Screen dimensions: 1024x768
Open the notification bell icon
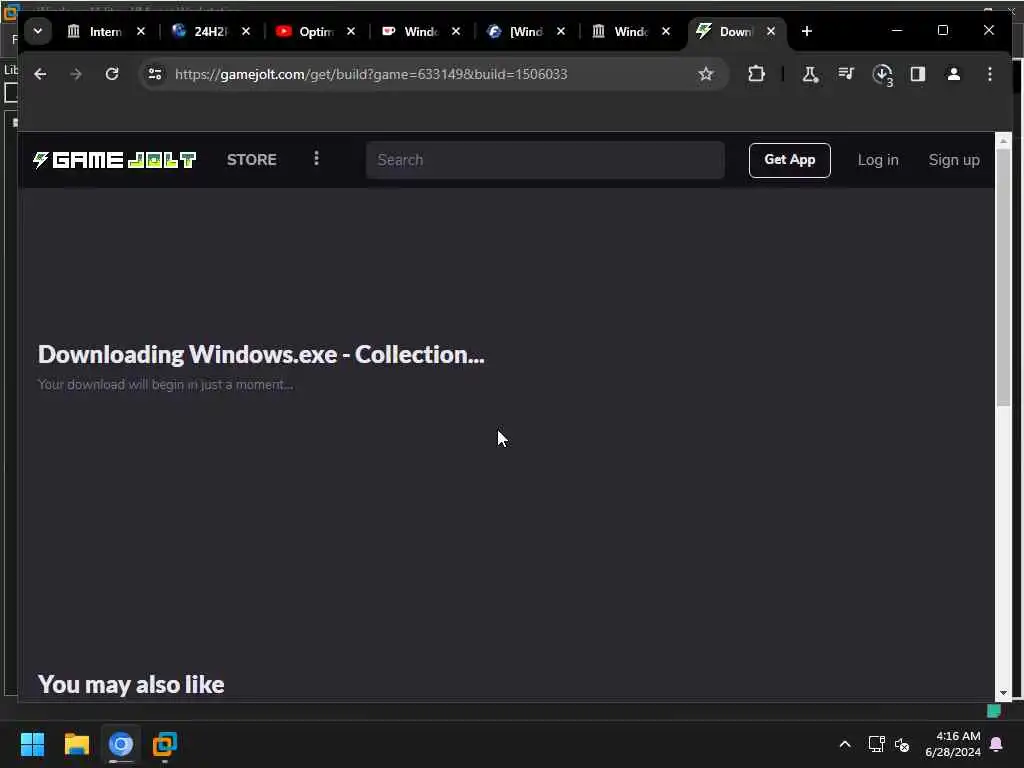click(x=997, y=744)
